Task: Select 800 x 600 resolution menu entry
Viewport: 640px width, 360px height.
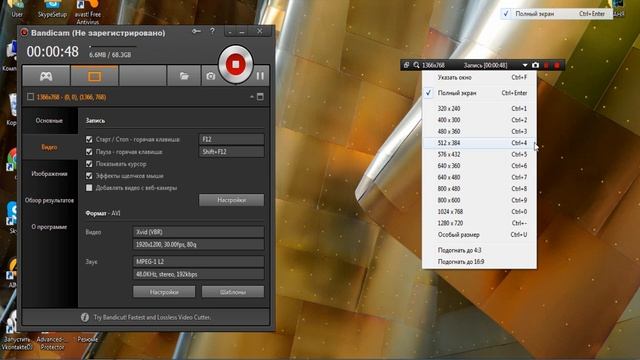Action: (479, 200)
